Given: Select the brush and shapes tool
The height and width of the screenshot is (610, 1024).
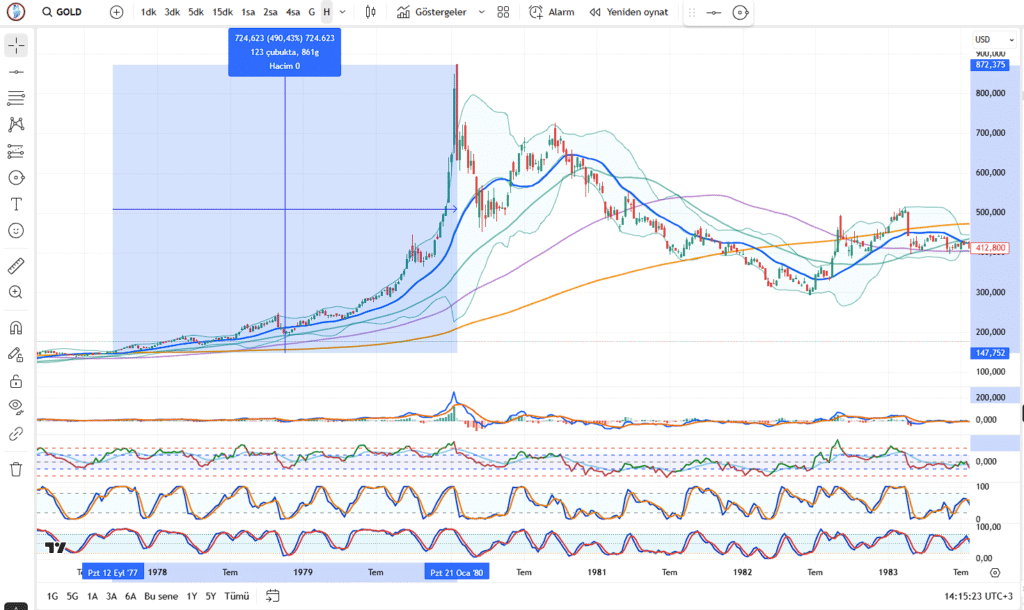Looking at the screenshot, I should (16, 178).
